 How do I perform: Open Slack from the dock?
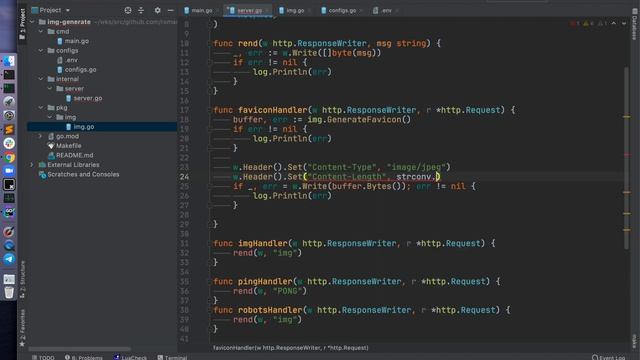pos(9,143)
